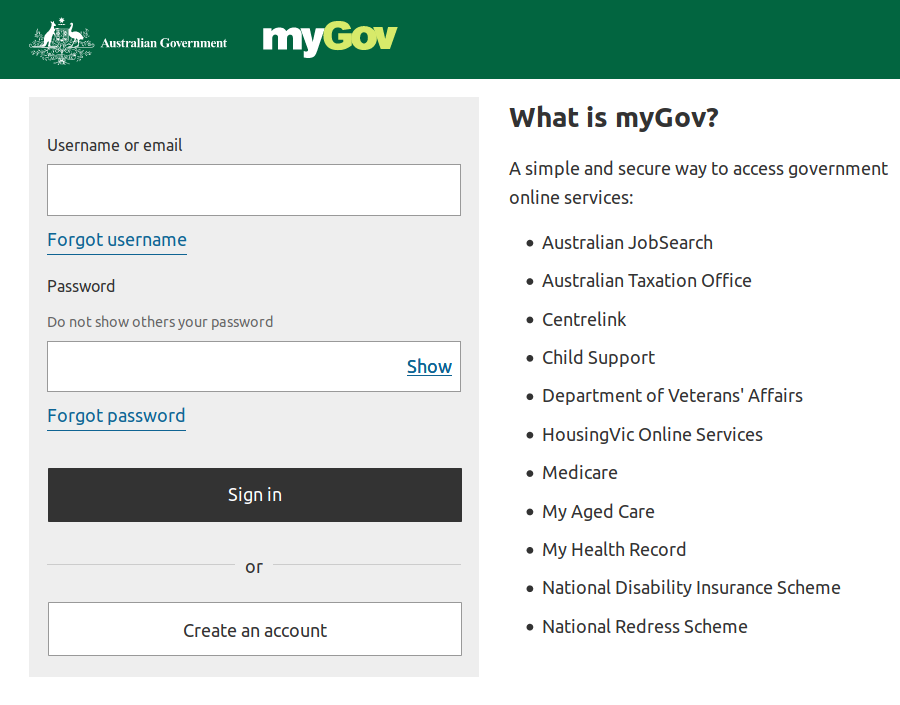The image size is (900, 705).
Task: Open the Forgot username link
Action: tap(116, 240)
